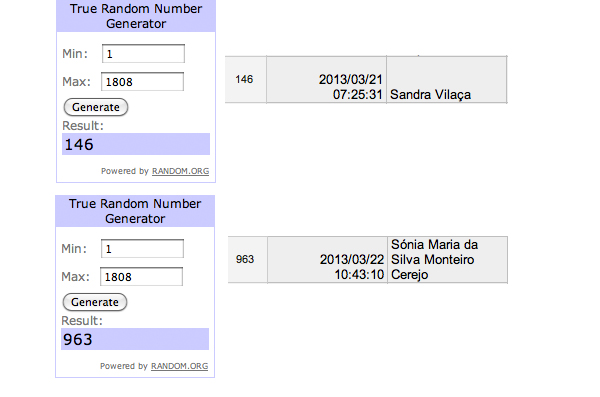Click the 2013/03/21 07:25:31 timestamp cell
The image size is (600, 397).
point(326,79)
